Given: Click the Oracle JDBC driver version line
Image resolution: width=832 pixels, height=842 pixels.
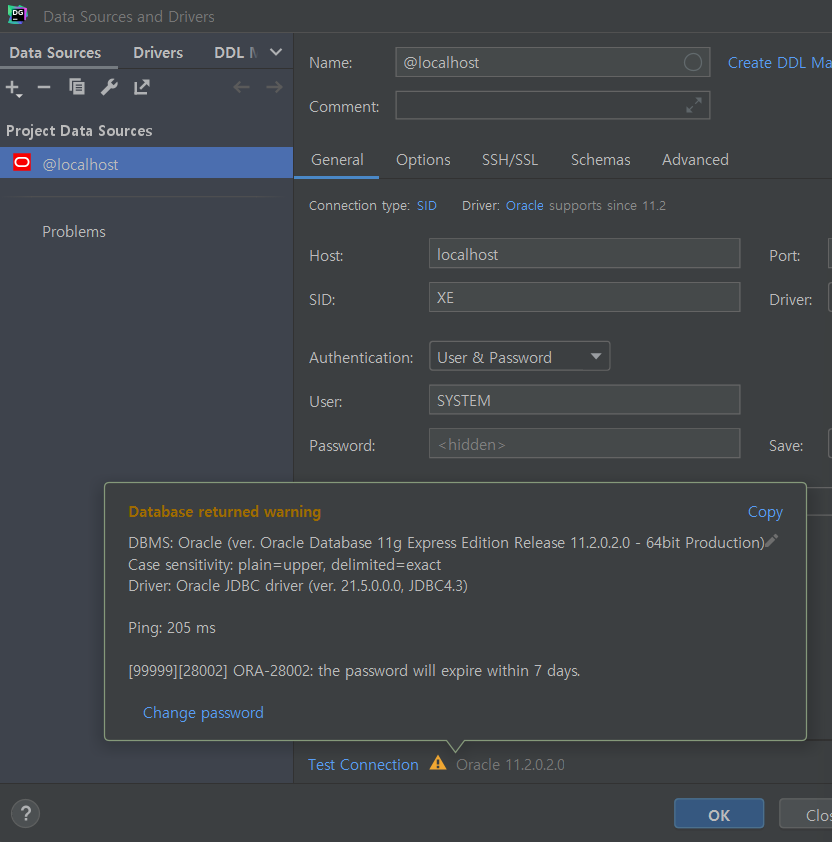Looking at the screenshot, I should (298, 585).
